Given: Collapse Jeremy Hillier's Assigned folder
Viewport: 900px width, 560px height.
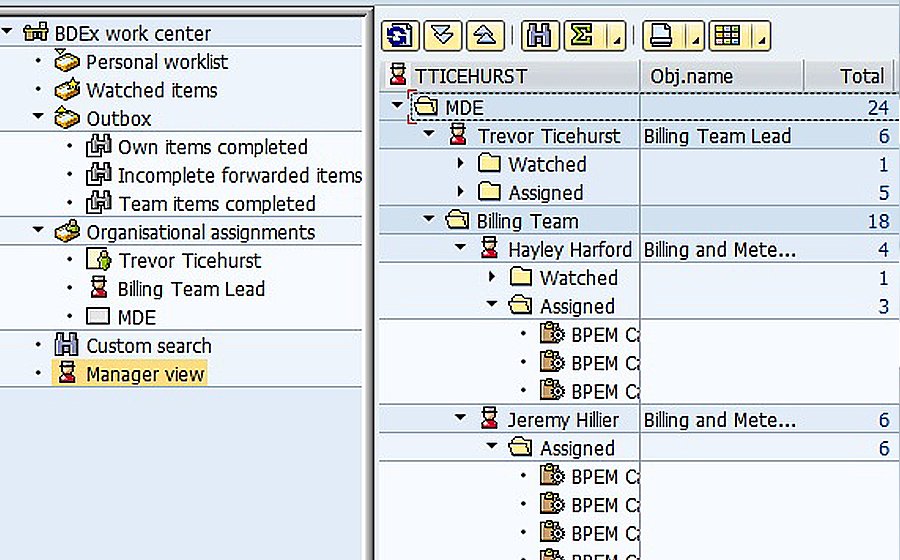Looking at the screenshot, I should (492, 445).
